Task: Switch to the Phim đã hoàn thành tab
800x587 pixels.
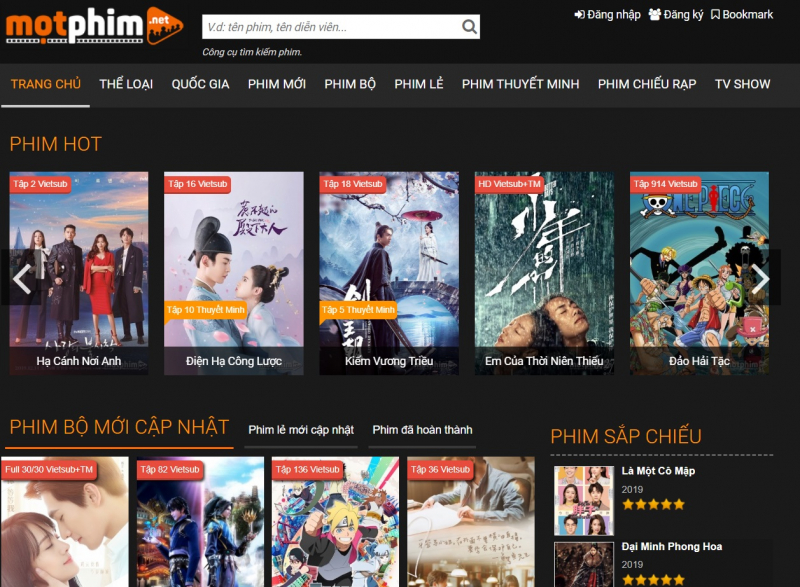Action: (424, 427)
